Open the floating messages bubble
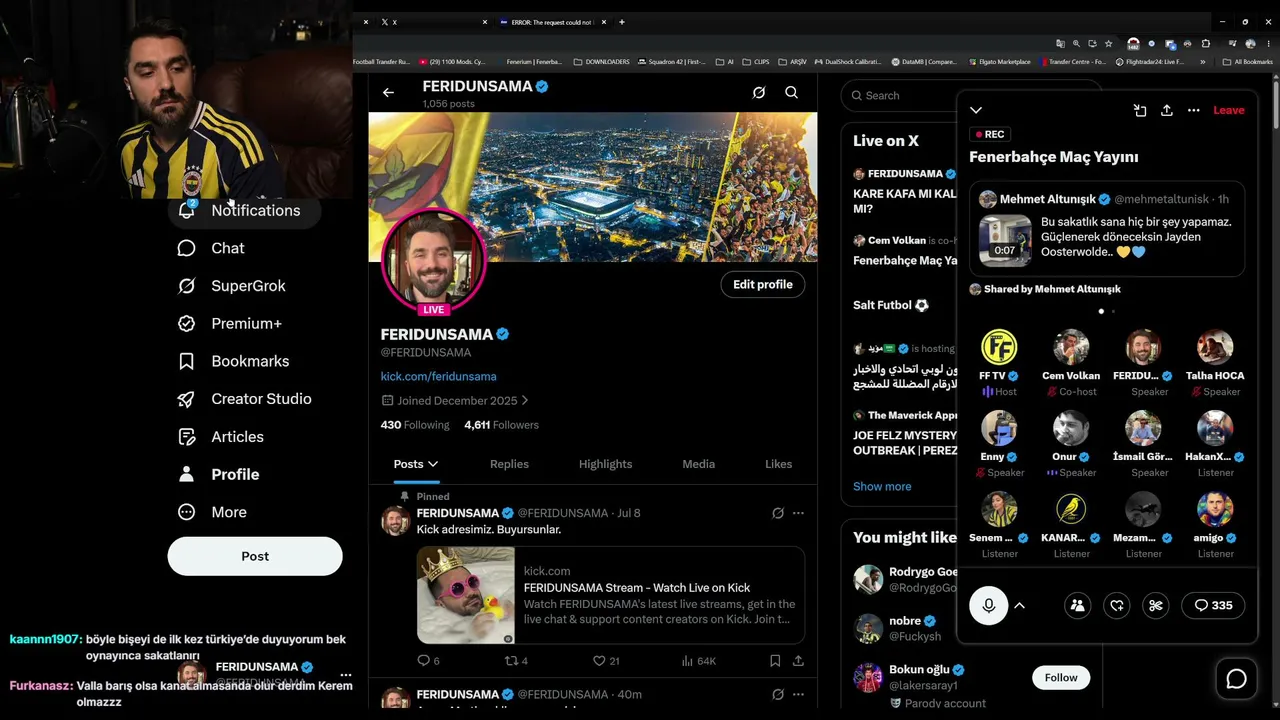Viewport: 1280px width, 720px height. pyautogui.click(x=1237, y=679)
